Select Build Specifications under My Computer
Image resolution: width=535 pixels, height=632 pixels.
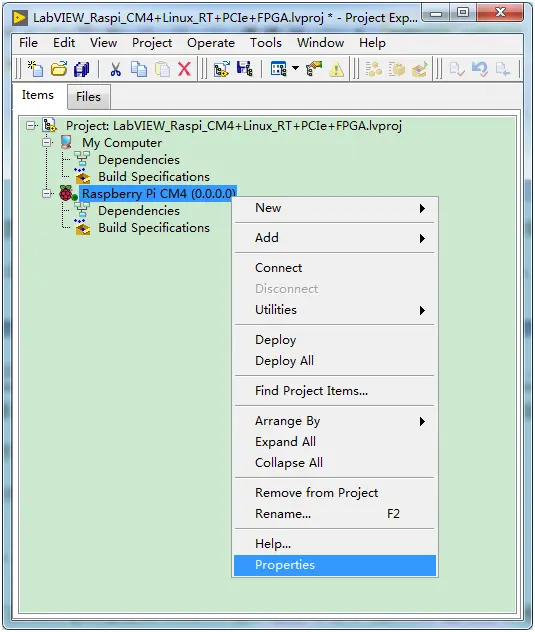click(x=154, y=177)
